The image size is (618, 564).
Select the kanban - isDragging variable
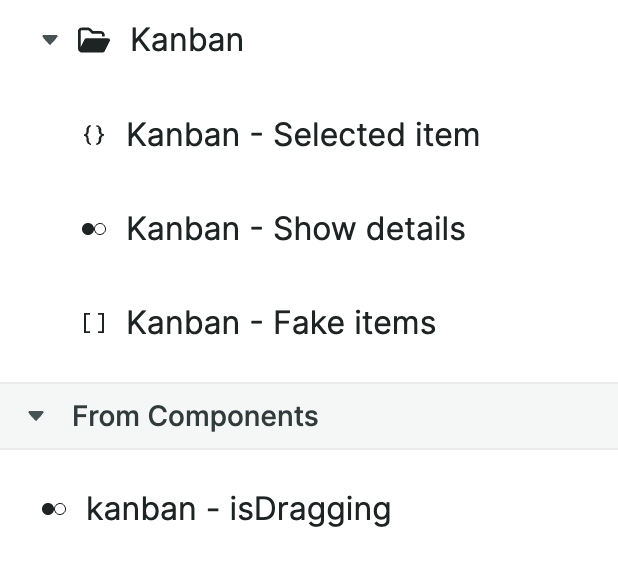[x=238, y=509]
